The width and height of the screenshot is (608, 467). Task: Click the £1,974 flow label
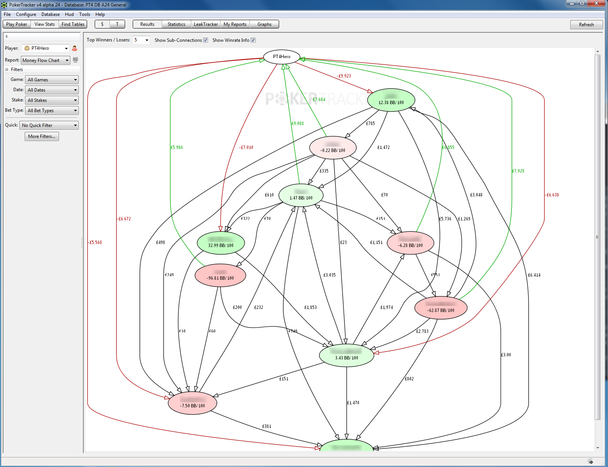[387, 307]
